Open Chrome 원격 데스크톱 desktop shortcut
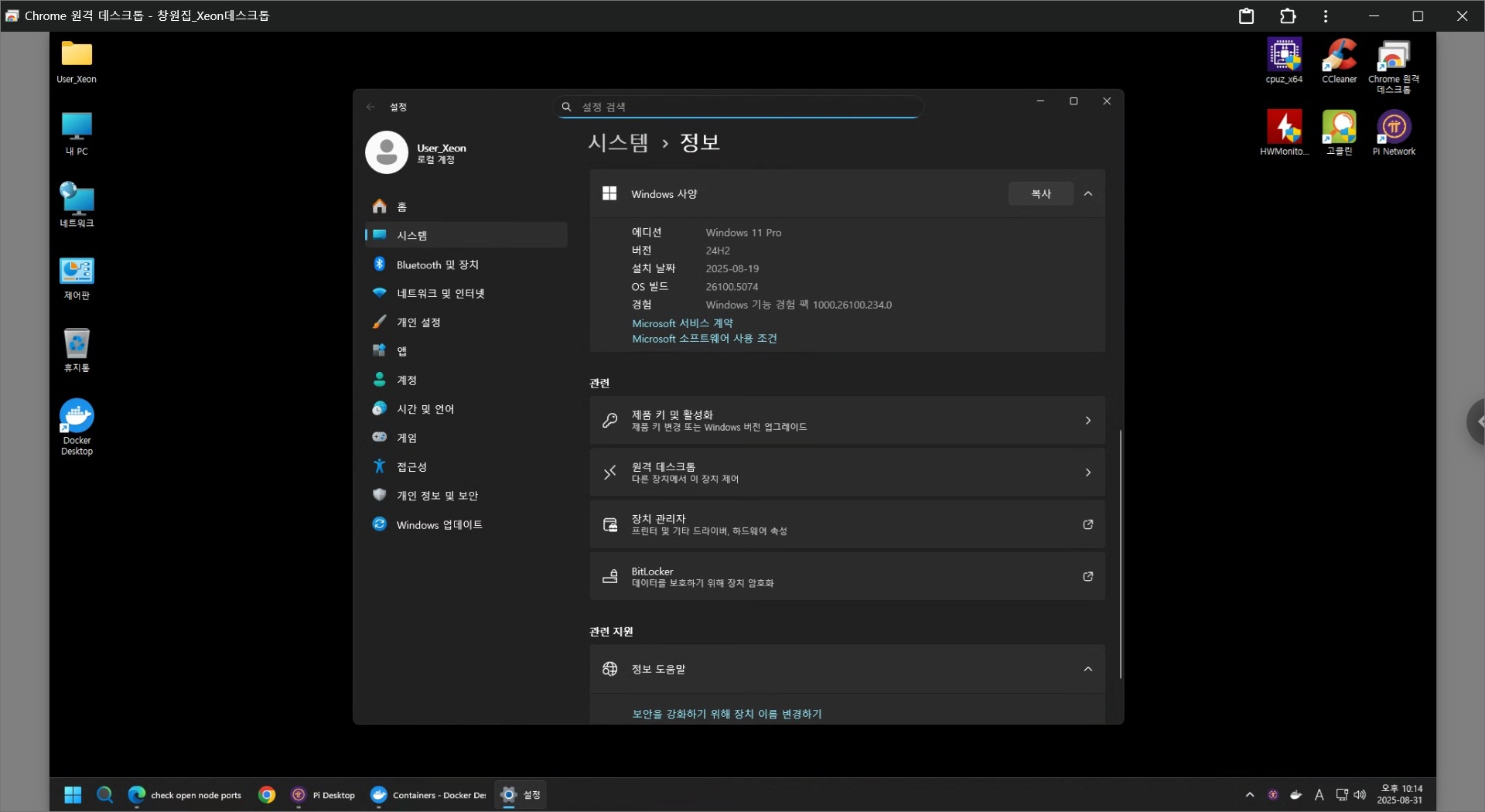 (x=1394, y=67)
